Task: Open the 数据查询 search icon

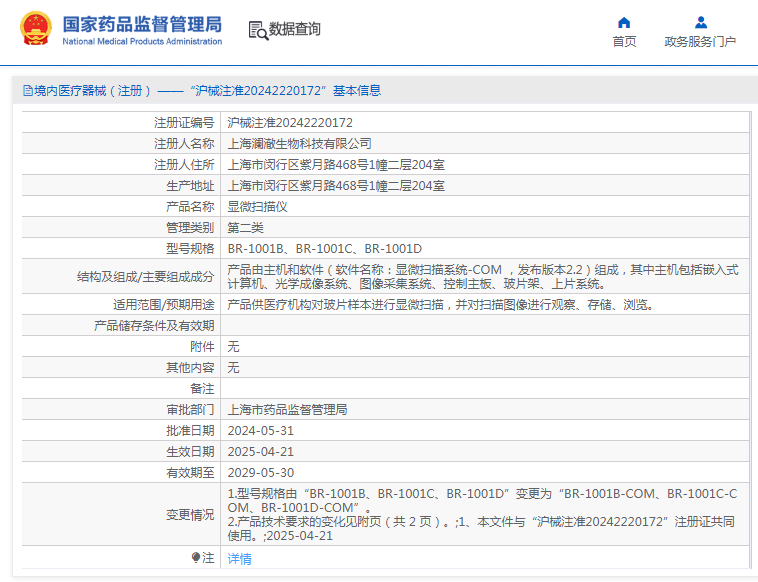Action: [258, 30]
